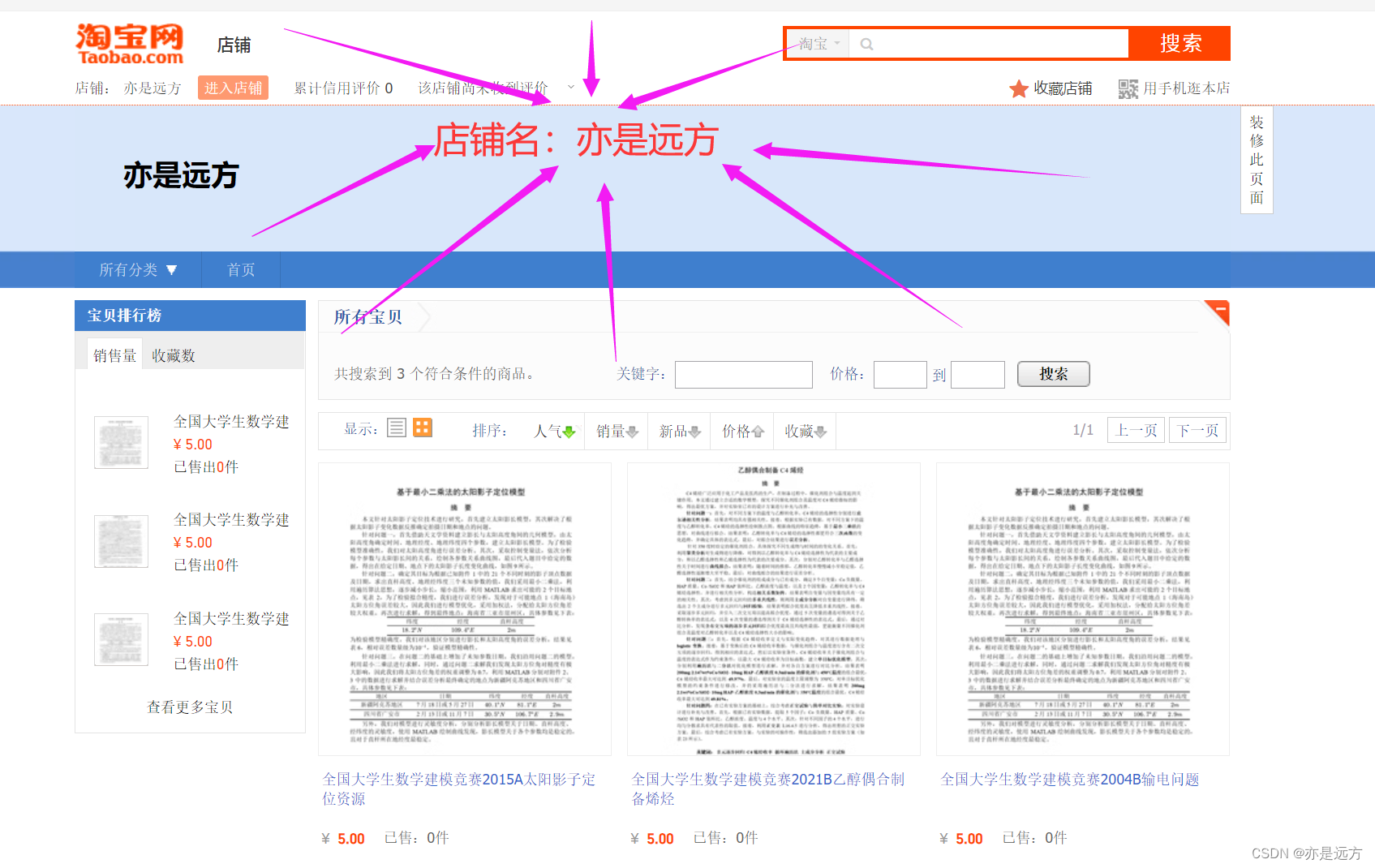Switch to grid display view icon
1375x868 pixels.
(423, 428)
